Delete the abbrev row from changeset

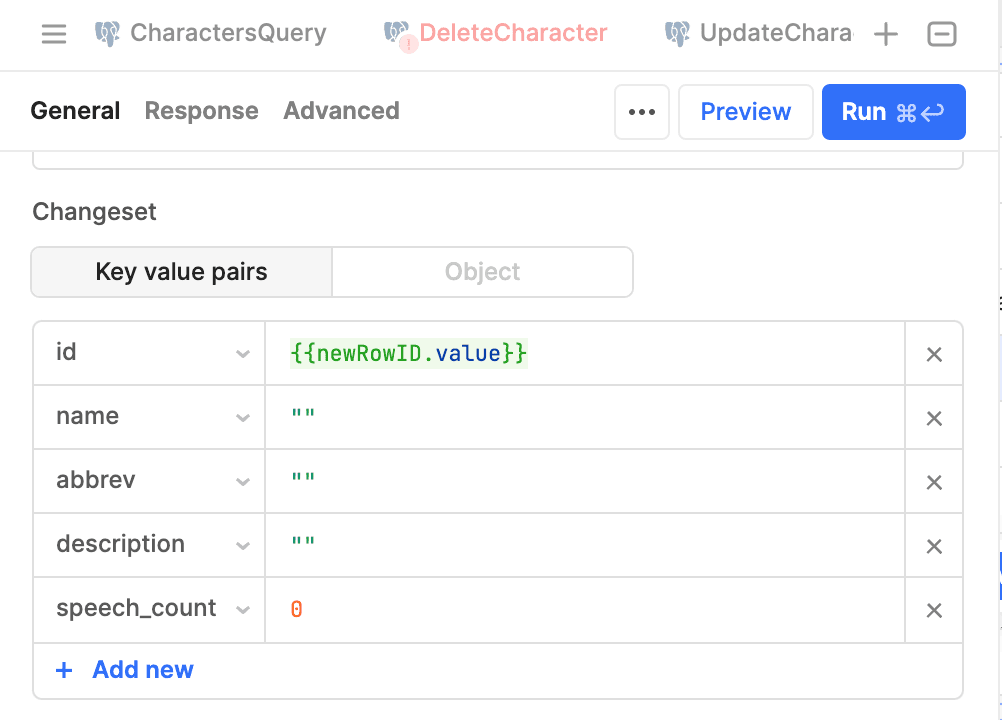934,482
